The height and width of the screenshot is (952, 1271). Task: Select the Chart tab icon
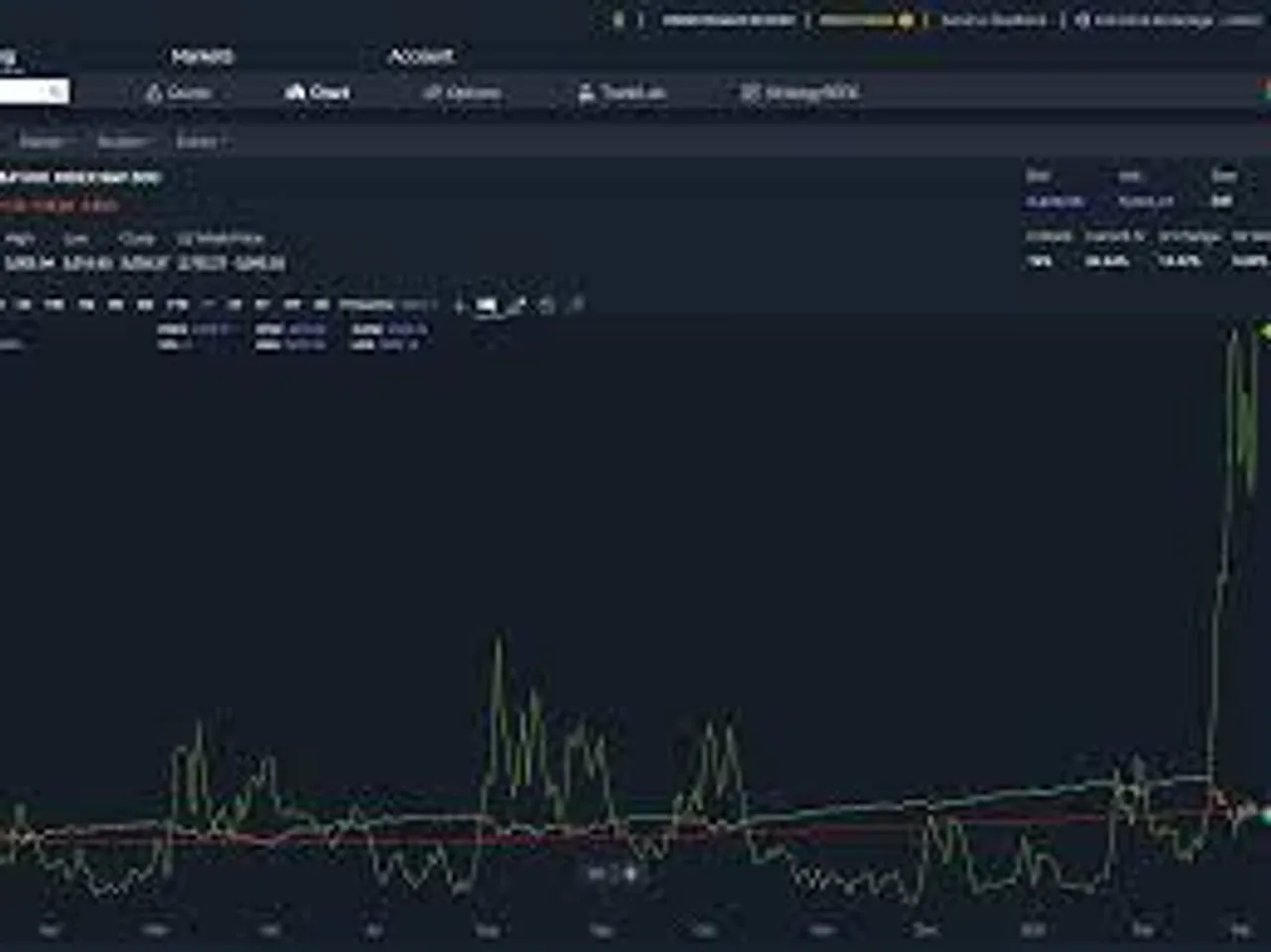click(294, 92)
